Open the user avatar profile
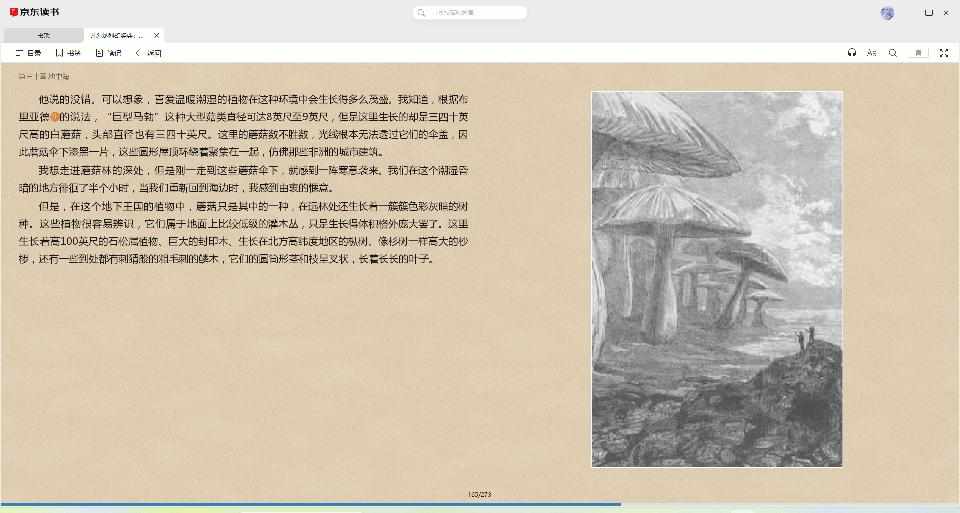The width and height of the screenshot is (960, 513). pos(887,13)
